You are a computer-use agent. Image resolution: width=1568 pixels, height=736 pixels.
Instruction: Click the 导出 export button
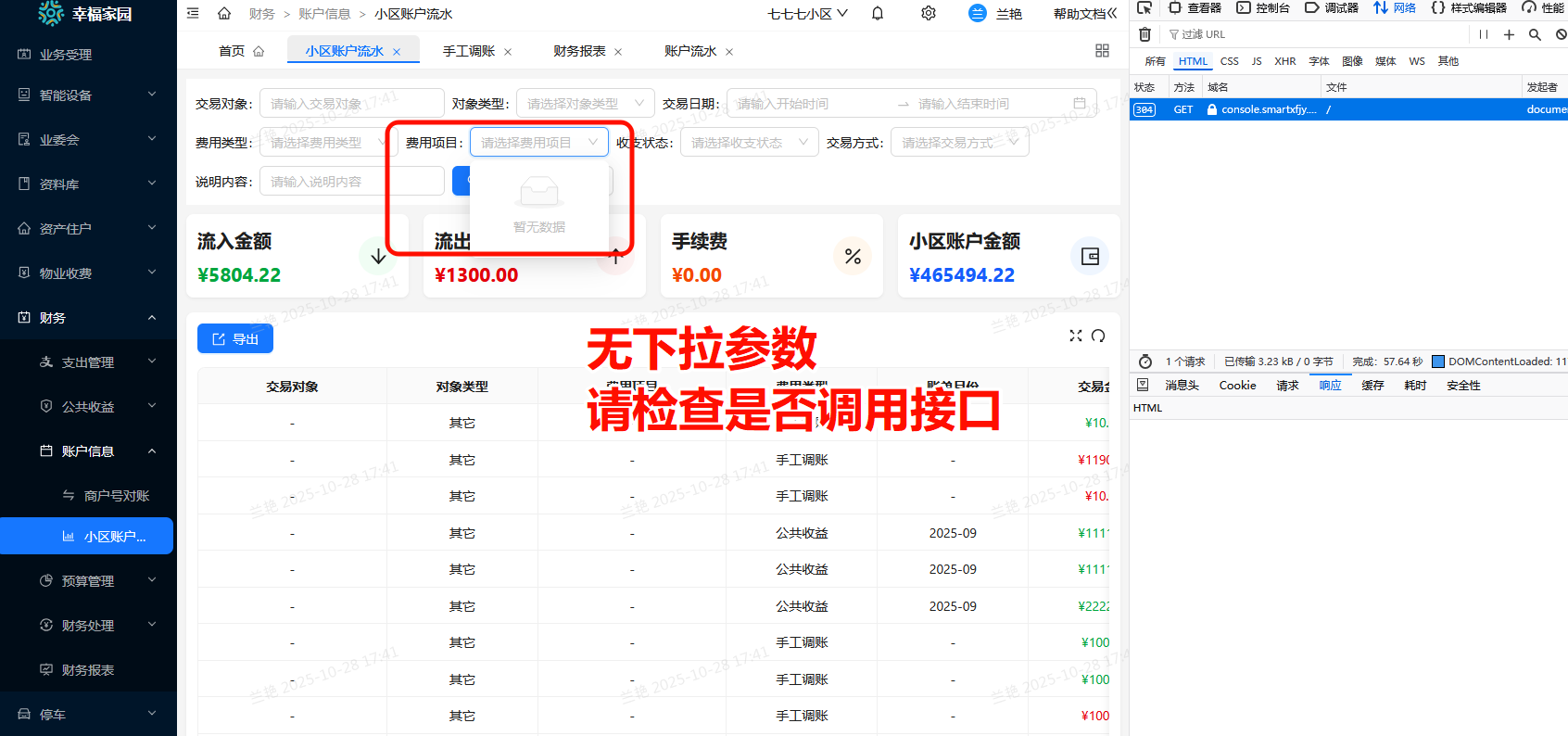tap(235, 339)
